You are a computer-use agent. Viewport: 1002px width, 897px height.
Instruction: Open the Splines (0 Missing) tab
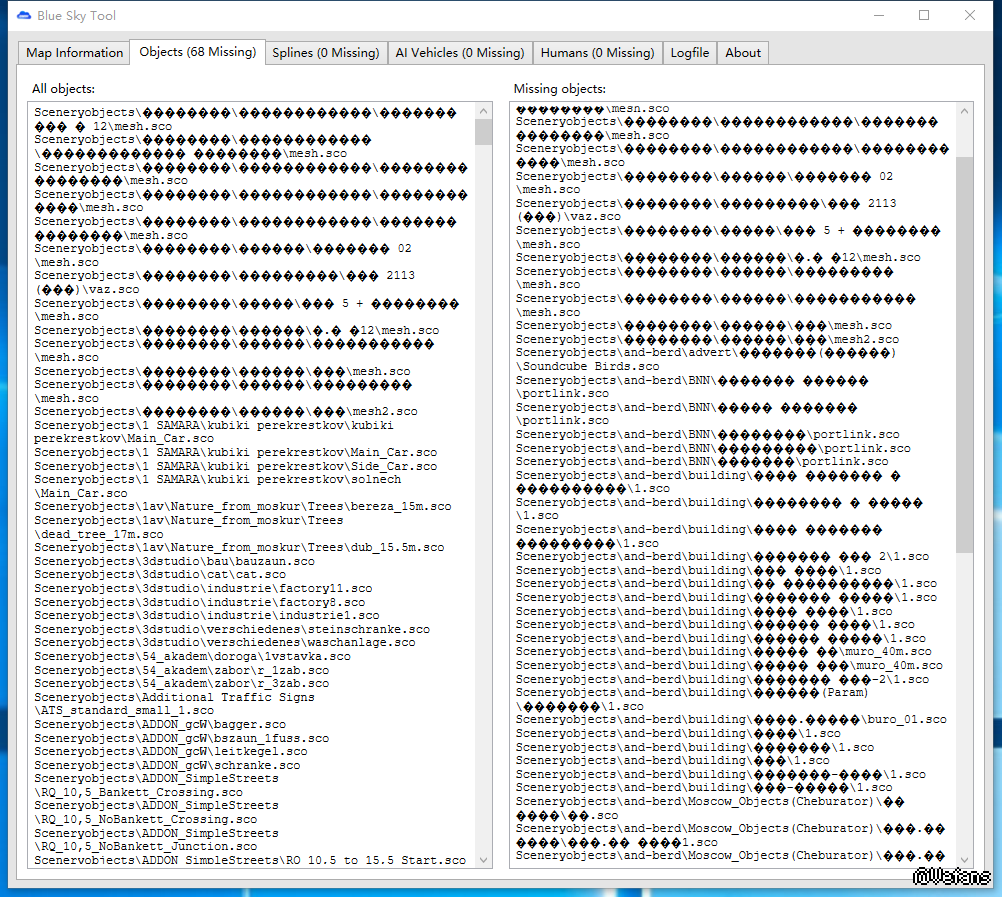coord(325,53)
